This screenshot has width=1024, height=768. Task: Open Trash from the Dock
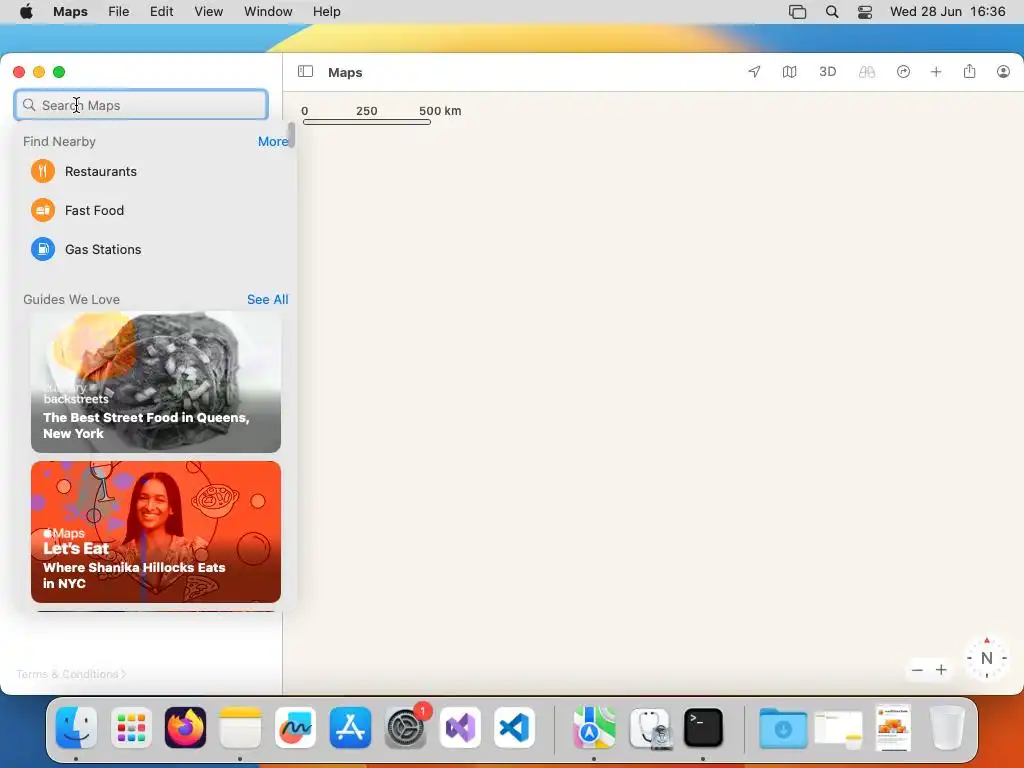click(x=947, y=728)
